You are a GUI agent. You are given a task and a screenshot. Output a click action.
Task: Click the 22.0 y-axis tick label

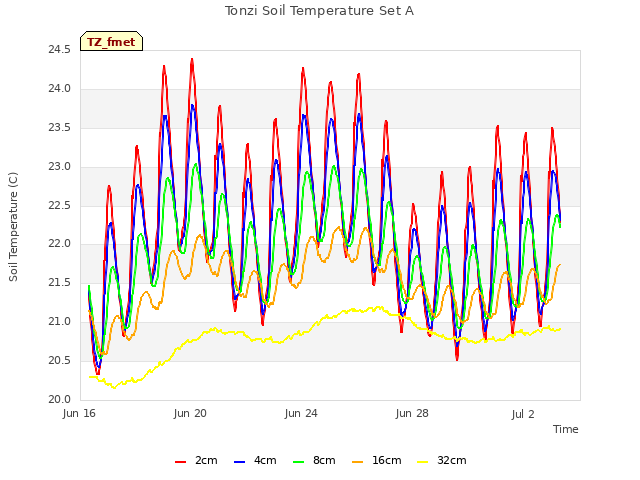[60, 244]
